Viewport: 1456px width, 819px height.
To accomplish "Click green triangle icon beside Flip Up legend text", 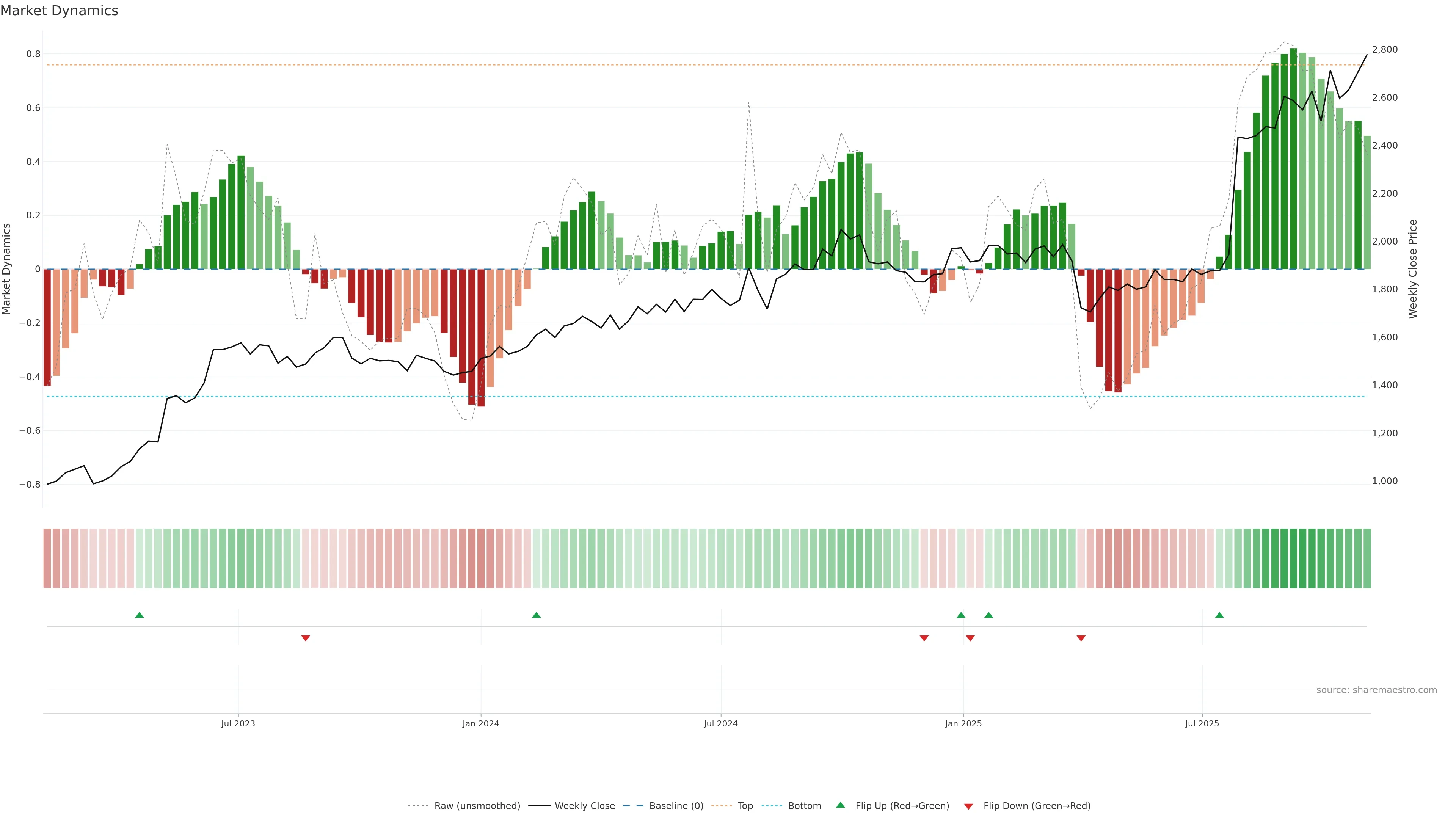I will click(841, 805).
